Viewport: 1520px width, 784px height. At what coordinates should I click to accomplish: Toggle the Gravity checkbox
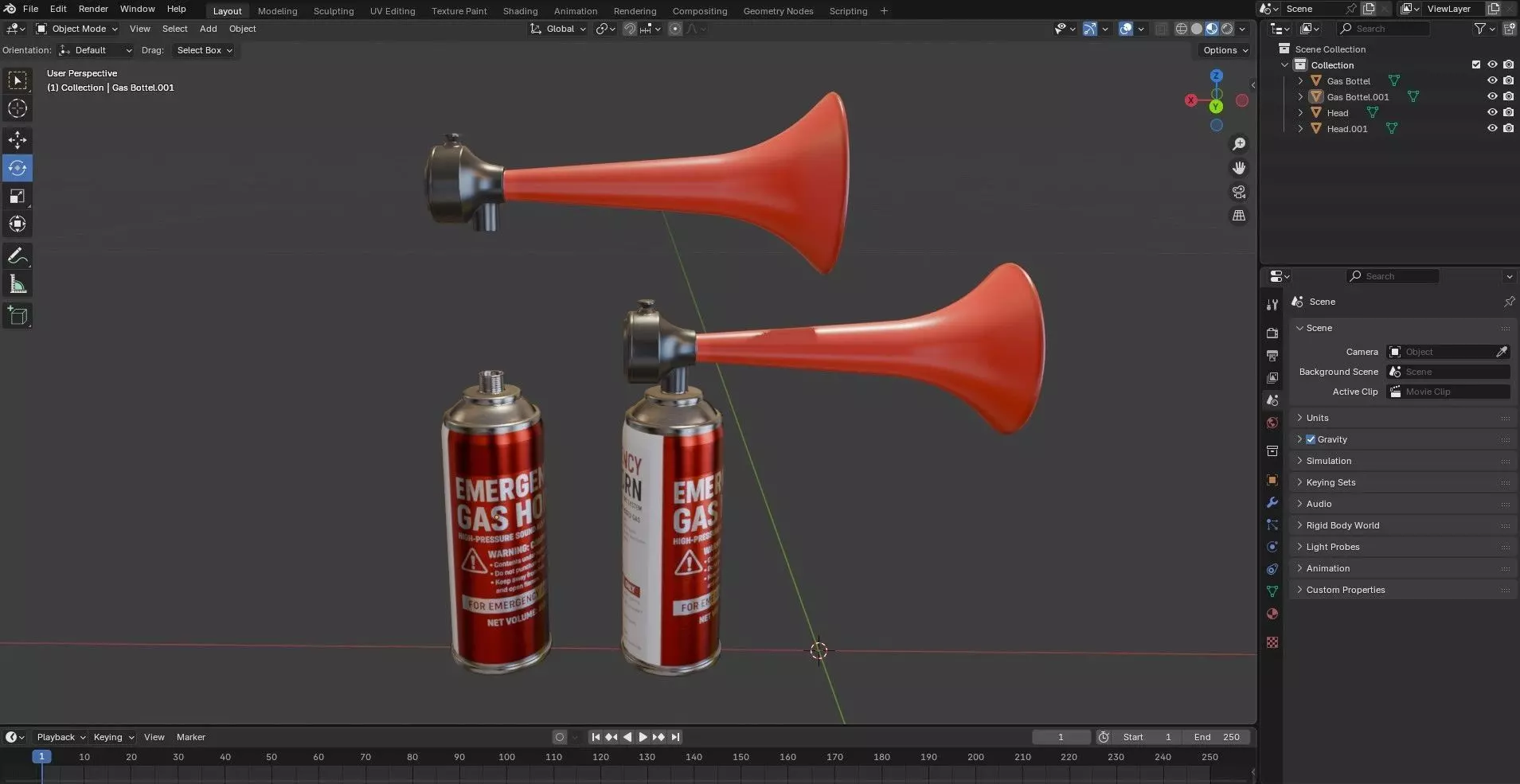pyautogui.click(x=1311, y=439)
